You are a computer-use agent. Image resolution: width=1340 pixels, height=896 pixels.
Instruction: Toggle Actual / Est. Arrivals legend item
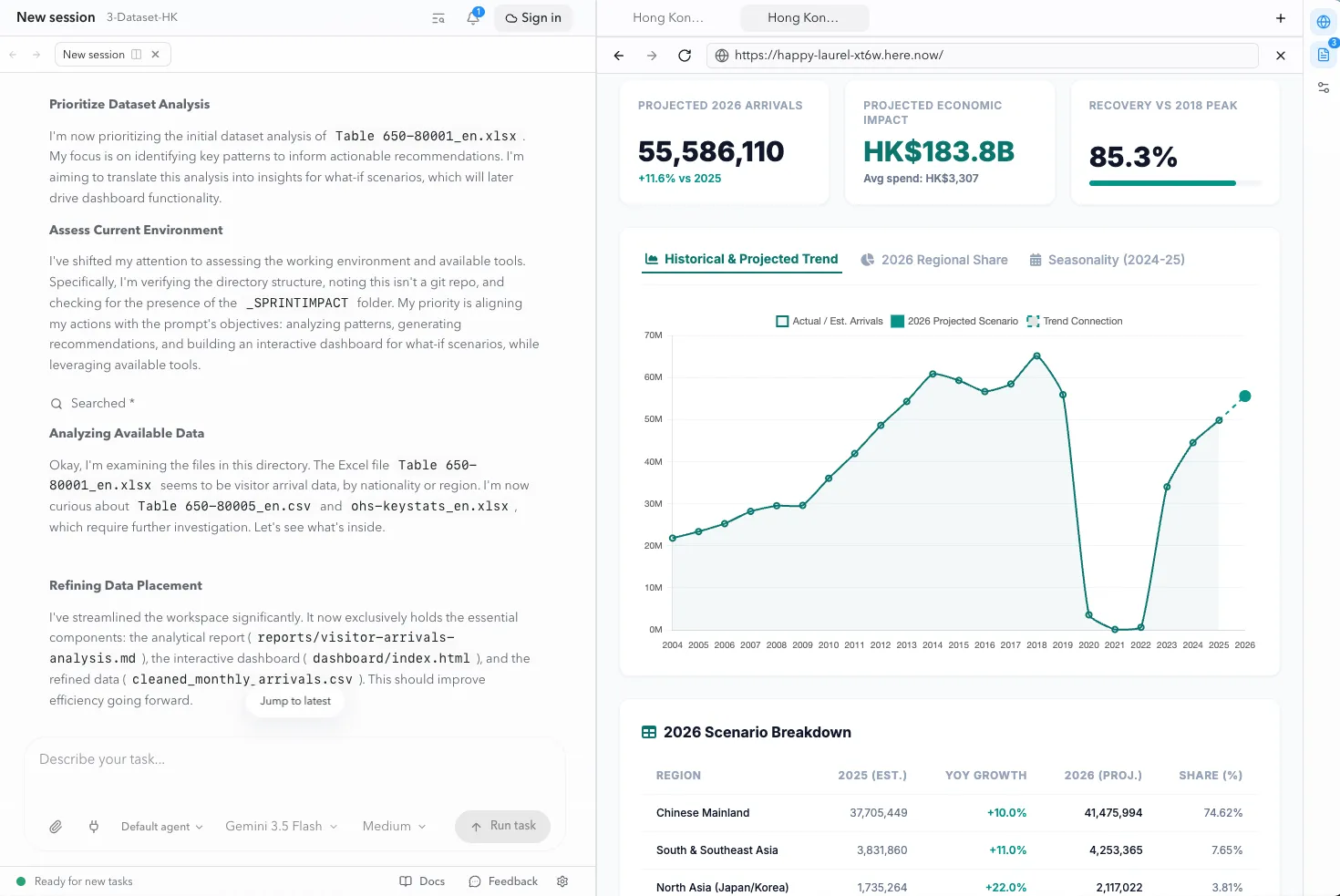point(830,321)
